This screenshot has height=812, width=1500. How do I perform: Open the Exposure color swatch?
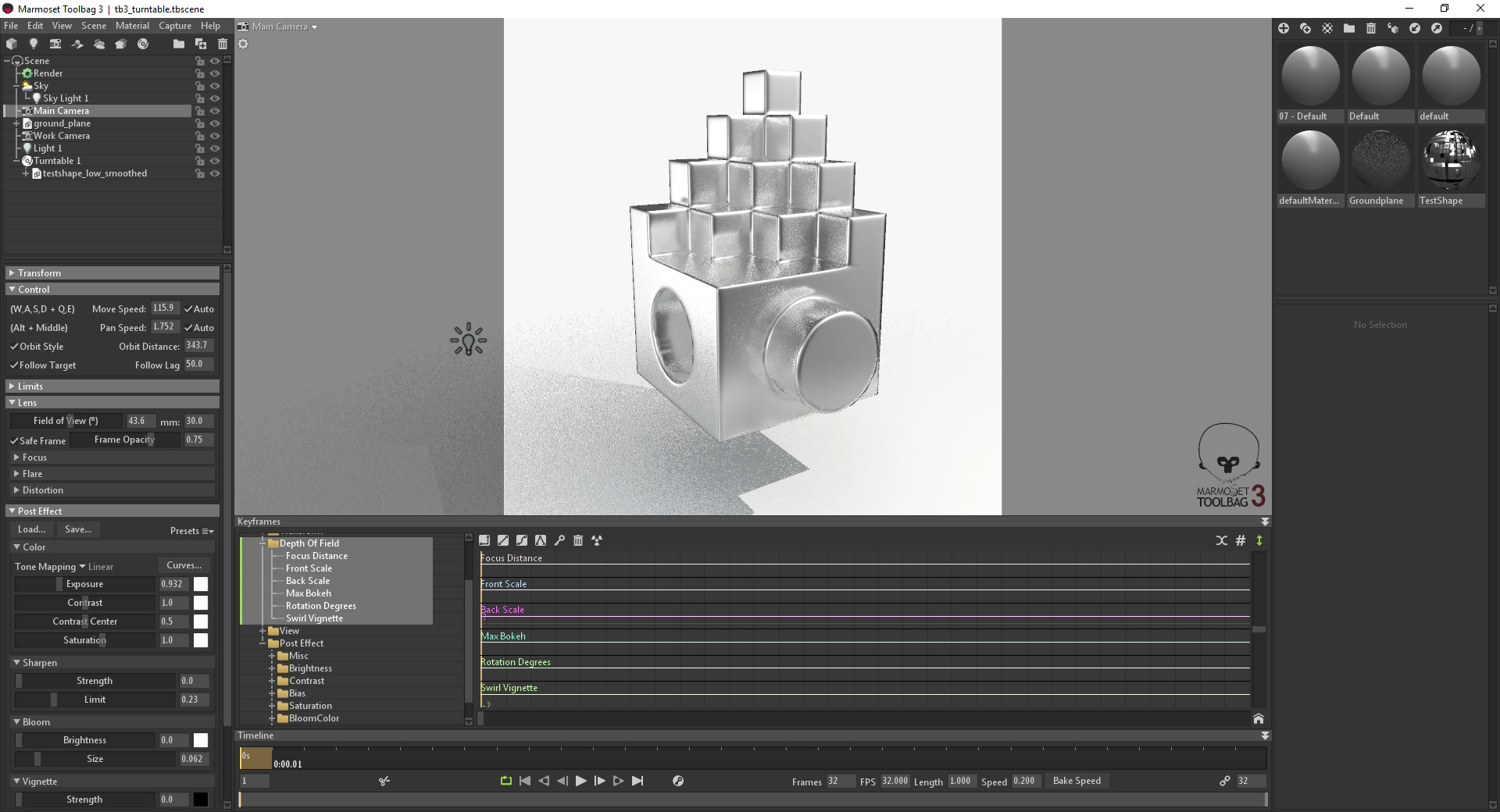[x=201, y=584]
